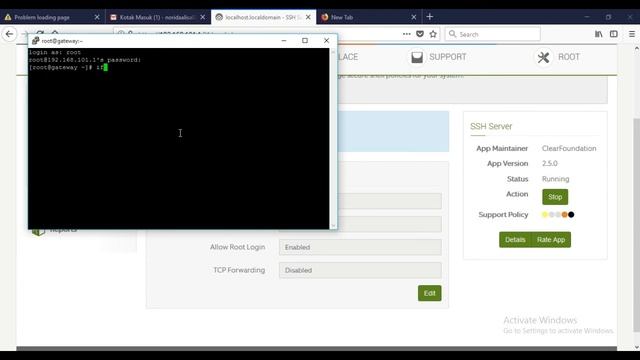Click the TCP Forwarding label
Image resolution: width=640 pixels, height=360 pixels.
click(x=239, y=270)
